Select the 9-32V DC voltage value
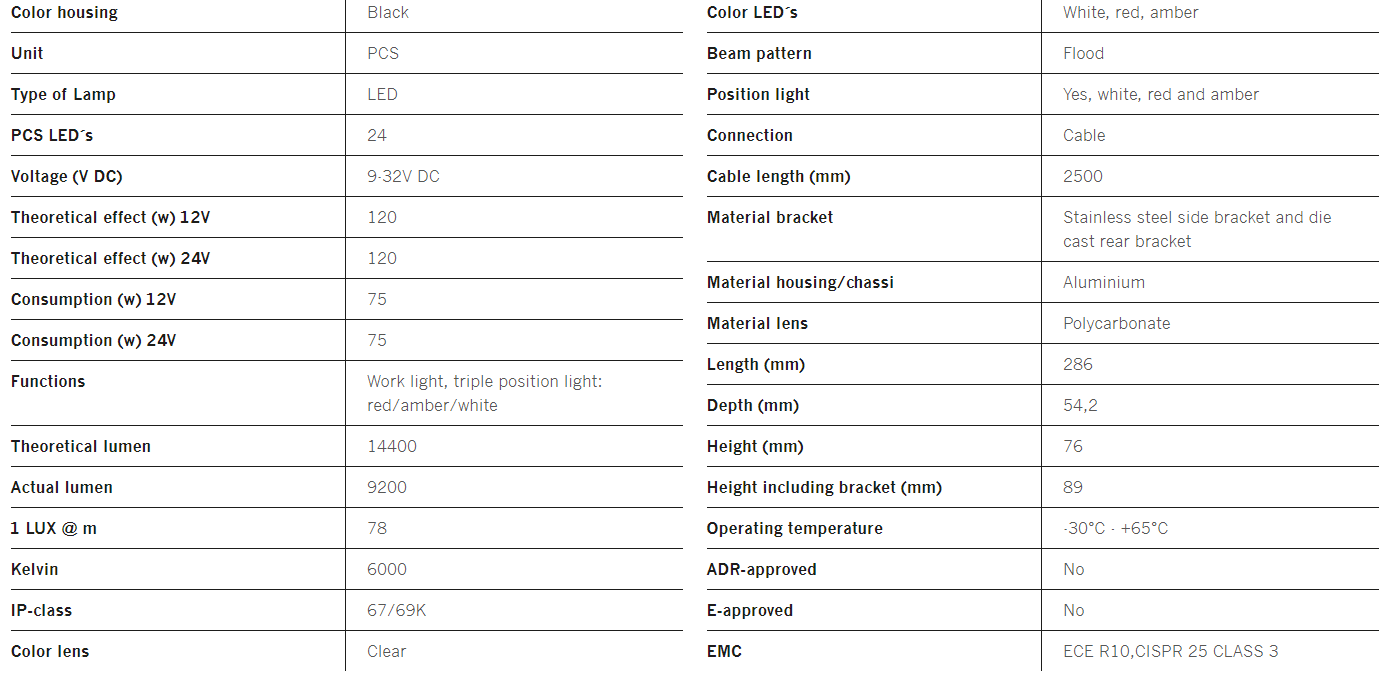 [x=403, y=176]
